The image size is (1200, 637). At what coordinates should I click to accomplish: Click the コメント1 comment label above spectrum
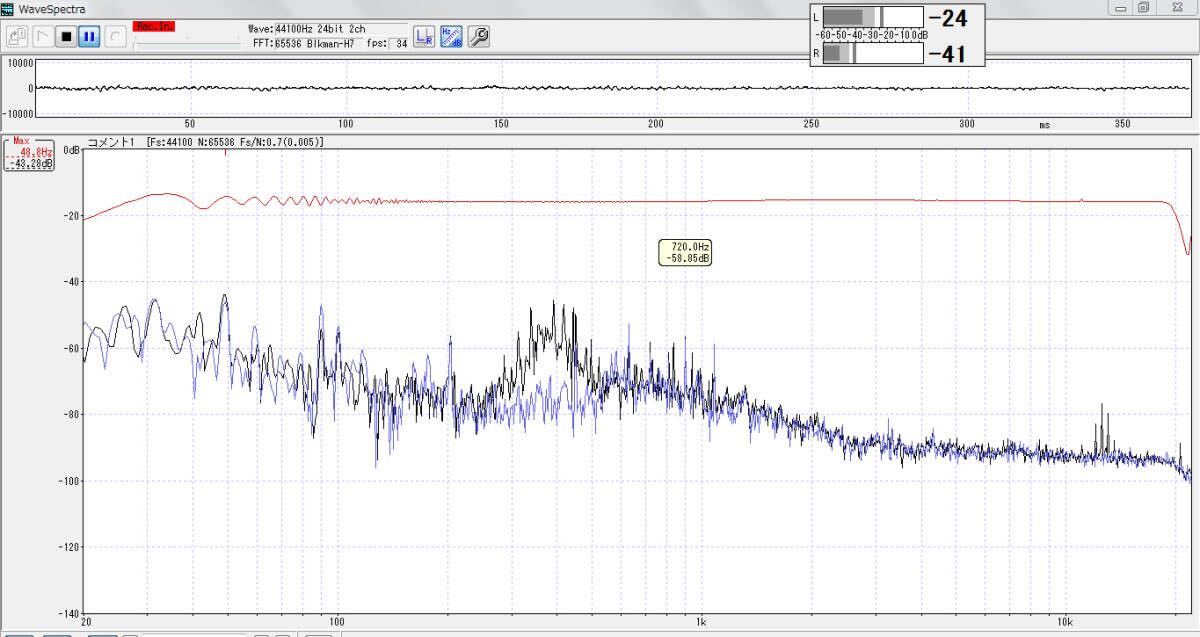[111, 142]
